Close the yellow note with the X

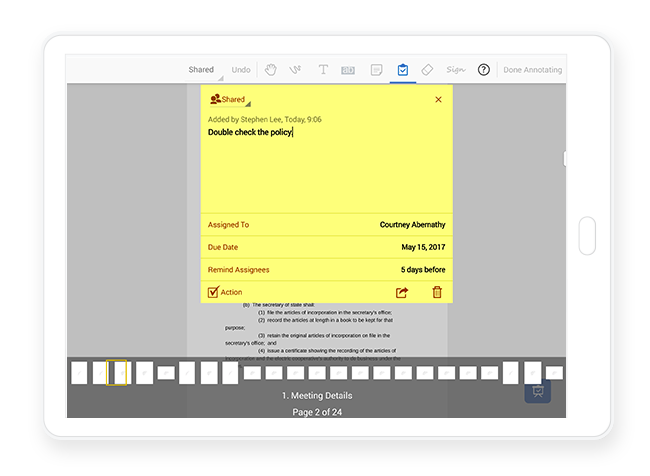[x=438, y=100]
